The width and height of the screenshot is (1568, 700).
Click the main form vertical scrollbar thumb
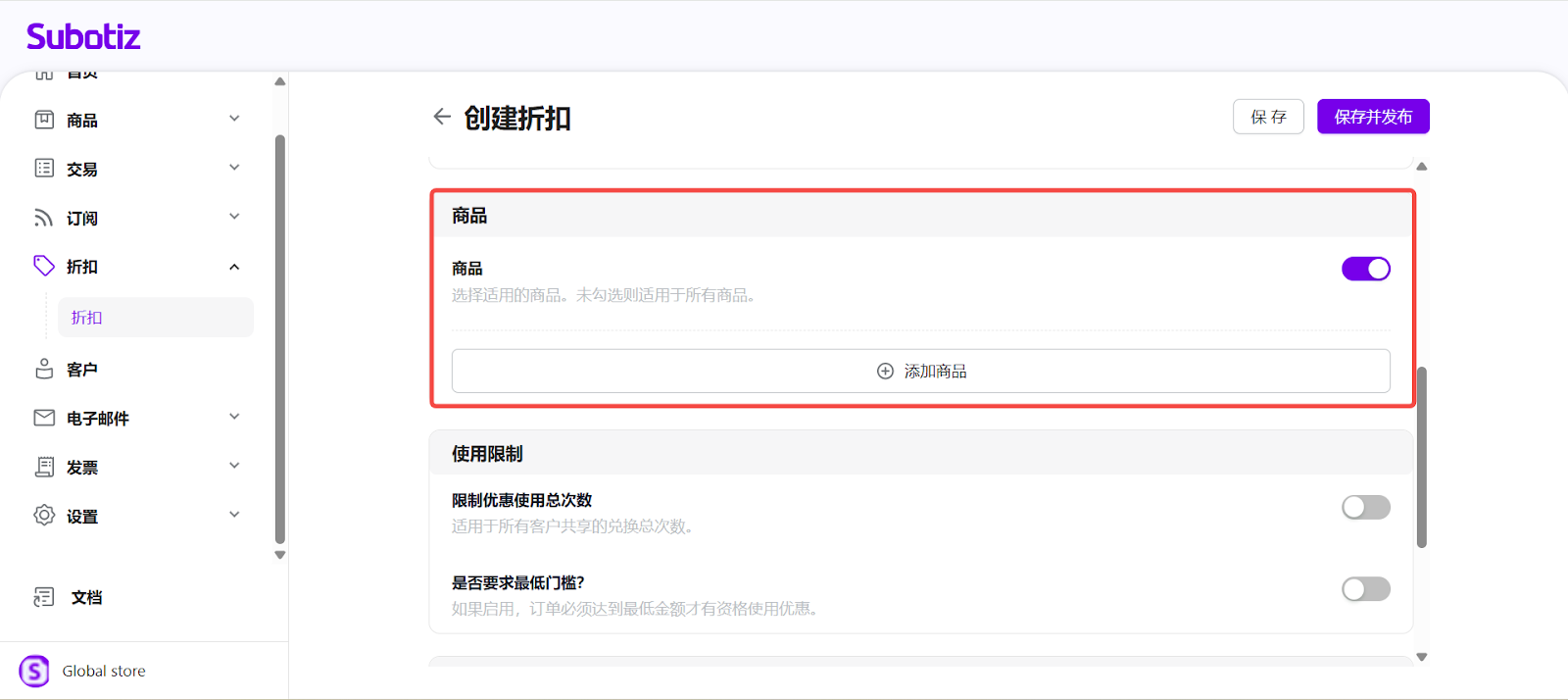coord(1421,457)
